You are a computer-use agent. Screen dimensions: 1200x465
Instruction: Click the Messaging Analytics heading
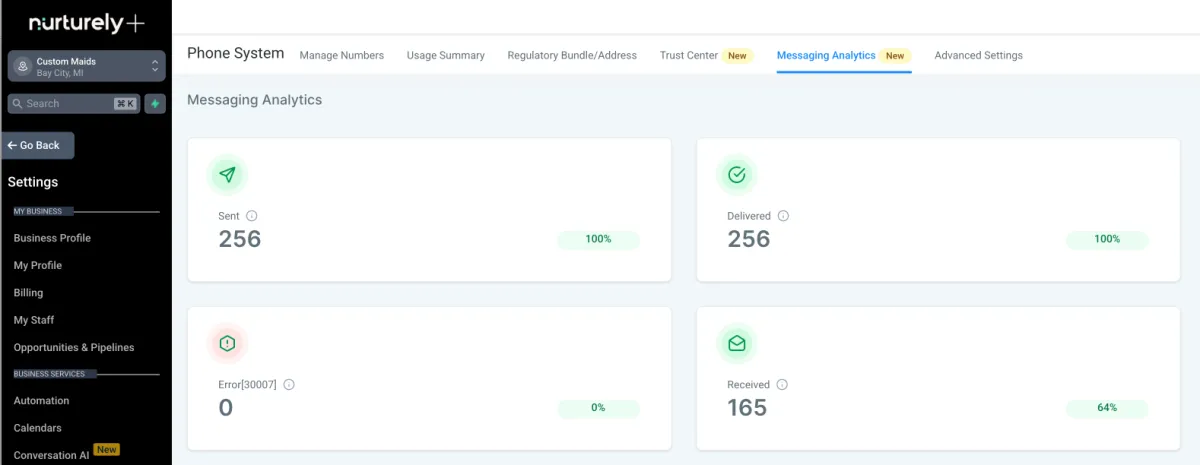click(255, 100)
